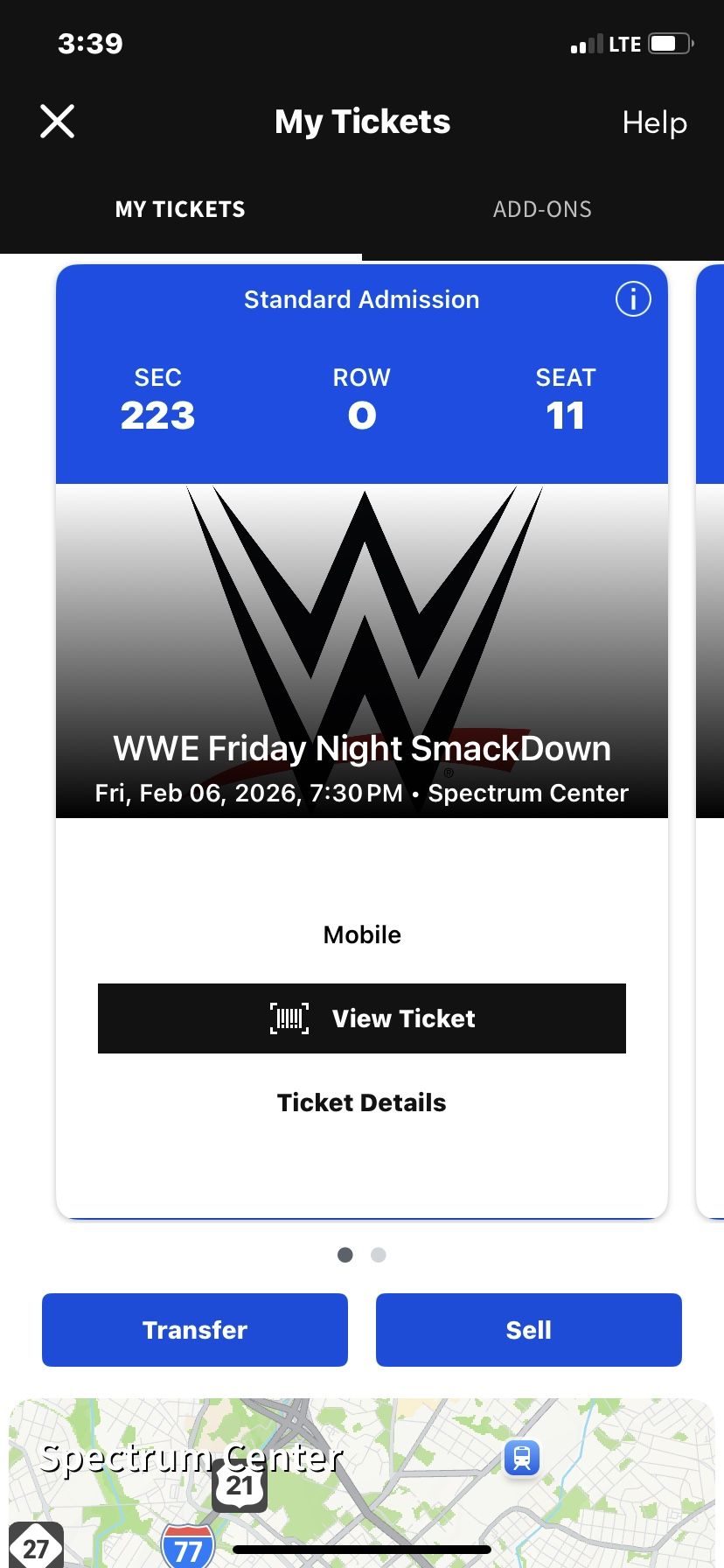The image size is (724, 1568).
Task: Tap the WWE logo event image
Action: click(x=362, y=612)
